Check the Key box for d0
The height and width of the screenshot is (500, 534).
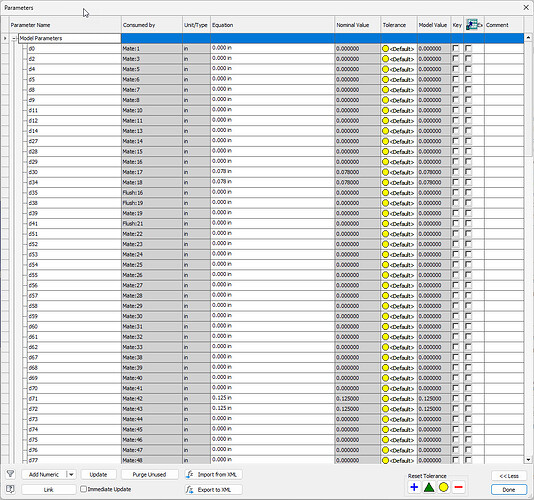pyautogui.click(x=456, y=48)
